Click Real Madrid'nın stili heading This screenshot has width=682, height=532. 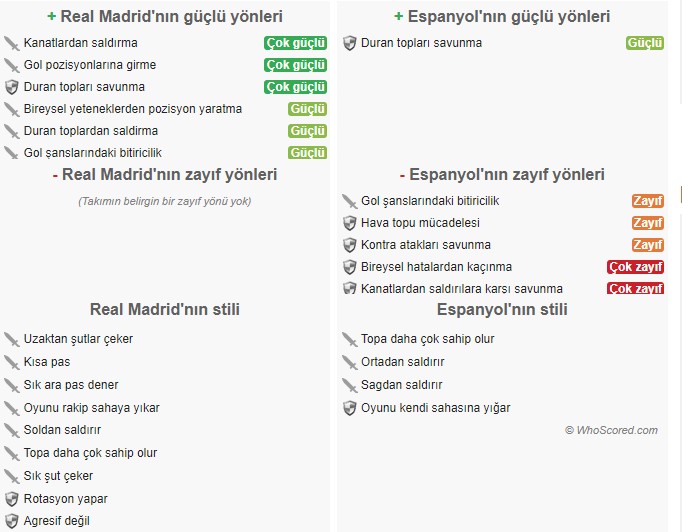tap(164, 309)
